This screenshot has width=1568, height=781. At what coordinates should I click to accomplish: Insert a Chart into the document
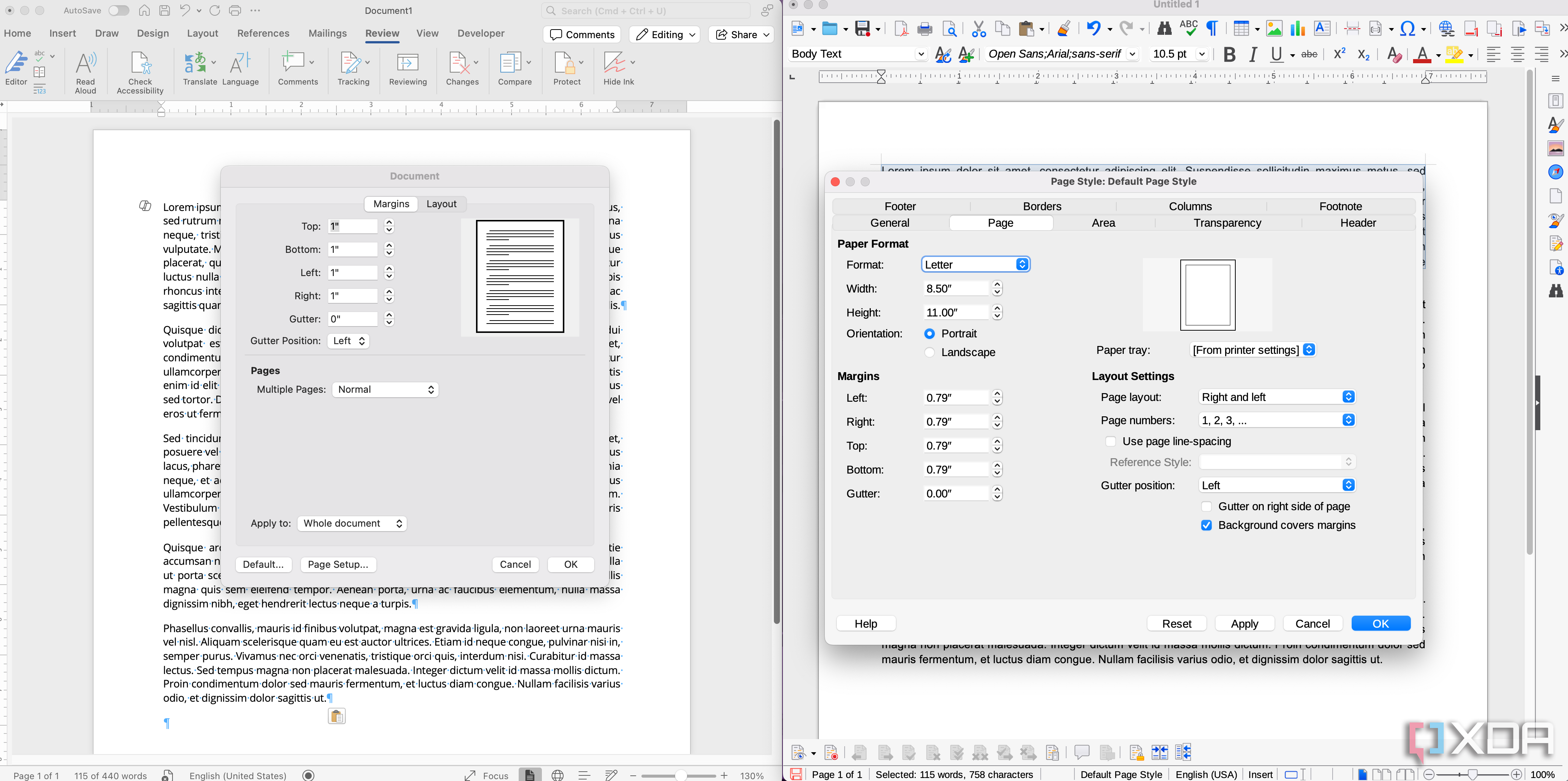1297,28
